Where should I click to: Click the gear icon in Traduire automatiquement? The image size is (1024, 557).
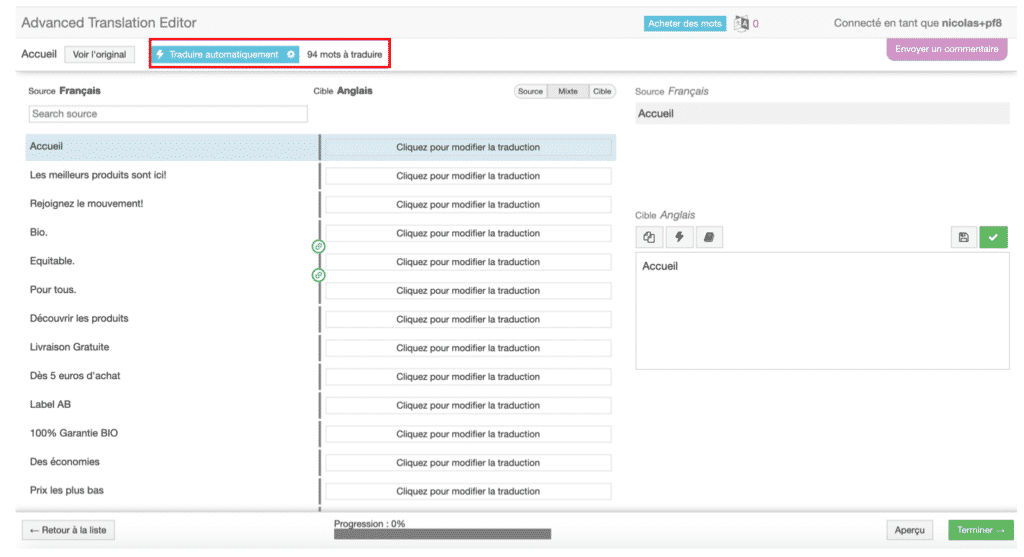(x=291, y=54)
